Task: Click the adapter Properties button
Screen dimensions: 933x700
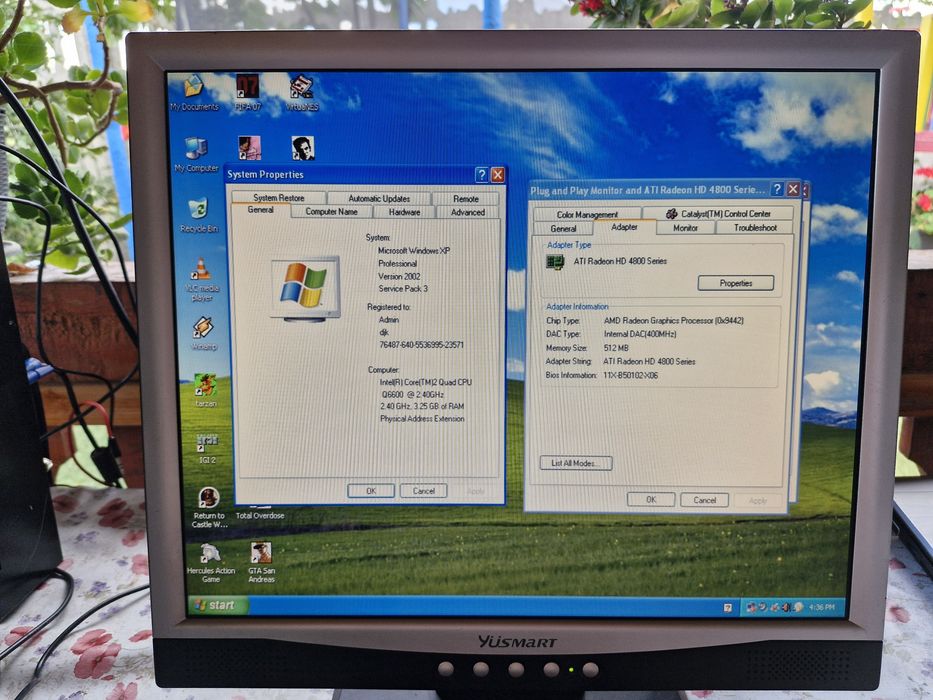Action: click(x=736, y=283)
